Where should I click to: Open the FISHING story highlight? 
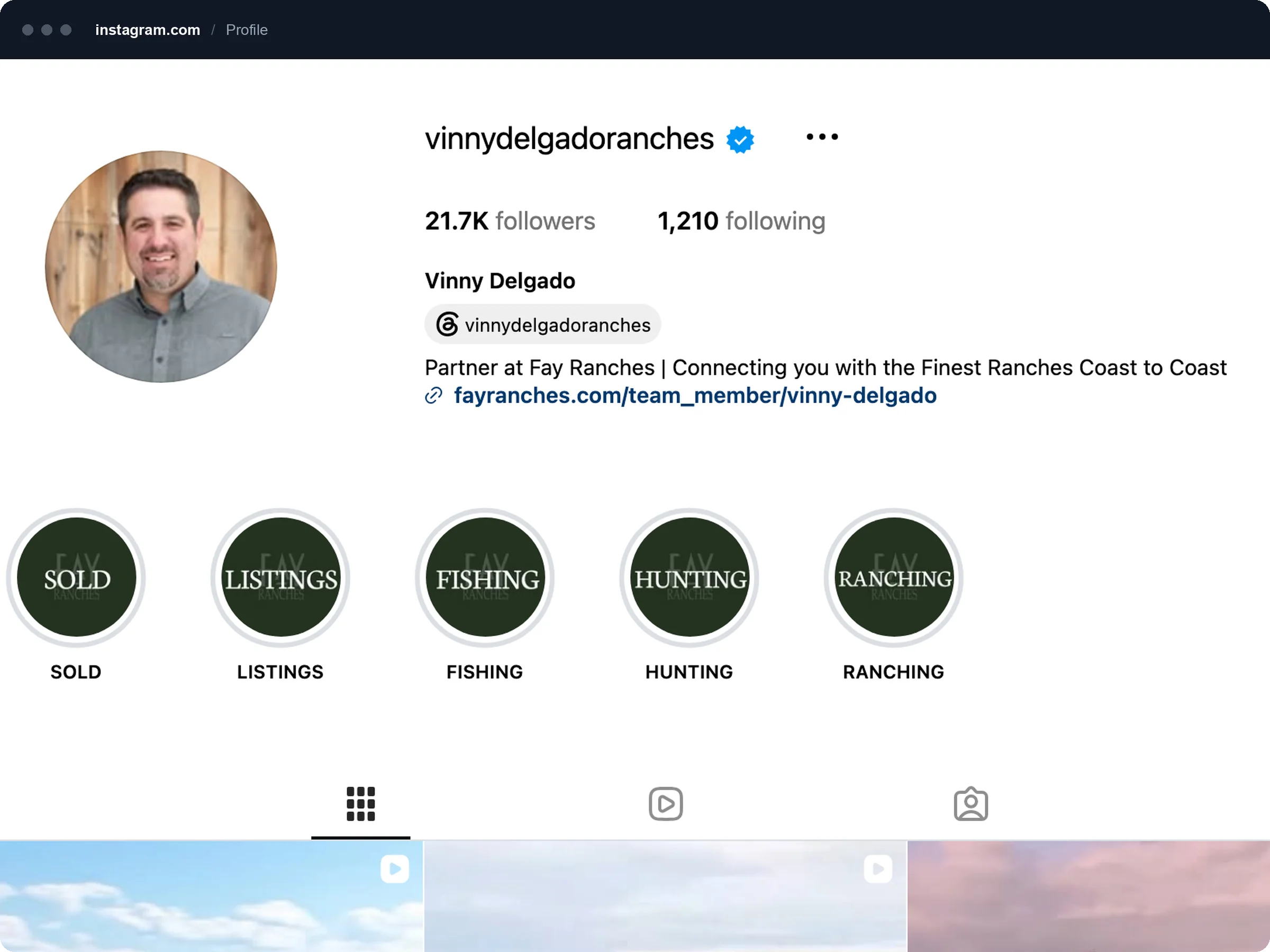point(485,578)
